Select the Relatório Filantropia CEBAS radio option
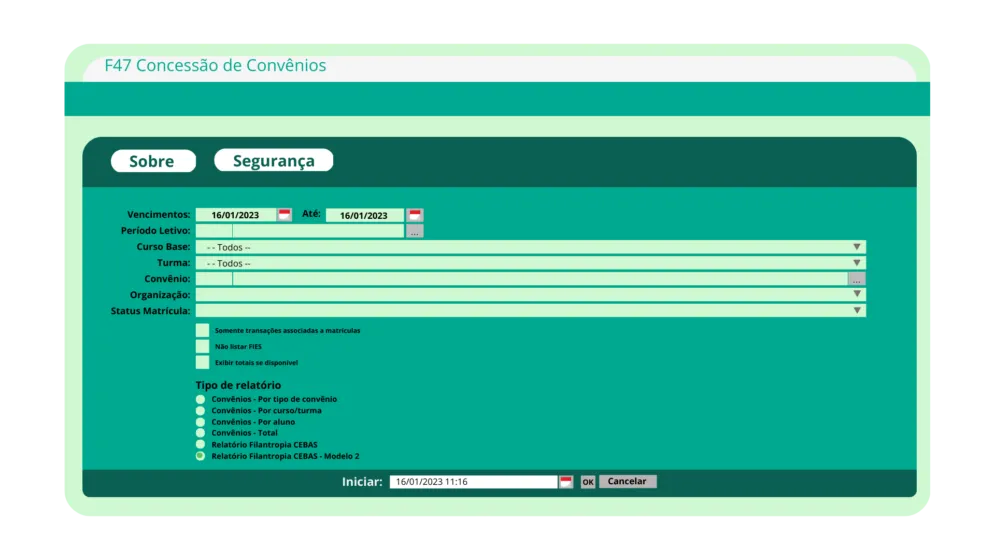 [x=200, y=444]
